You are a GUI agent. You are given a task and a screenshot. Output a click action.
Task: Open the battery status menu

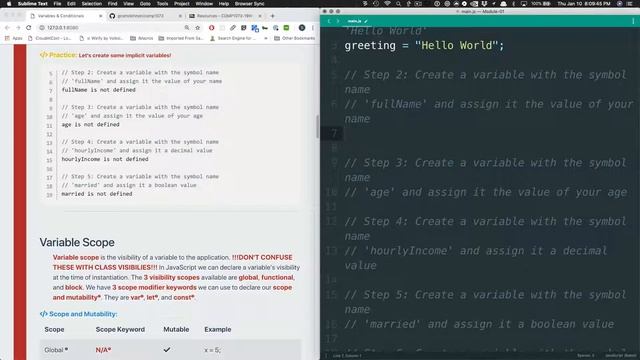[542, 4]
